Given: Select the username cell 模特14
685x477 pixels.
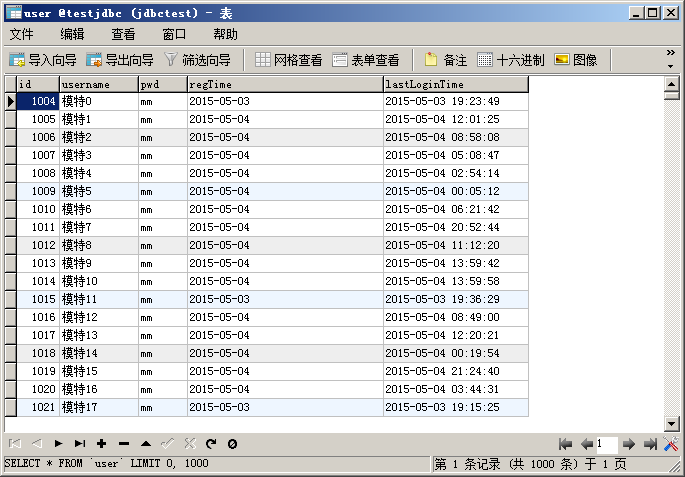Looking at the screenshot, I should (x=99, y=353).
